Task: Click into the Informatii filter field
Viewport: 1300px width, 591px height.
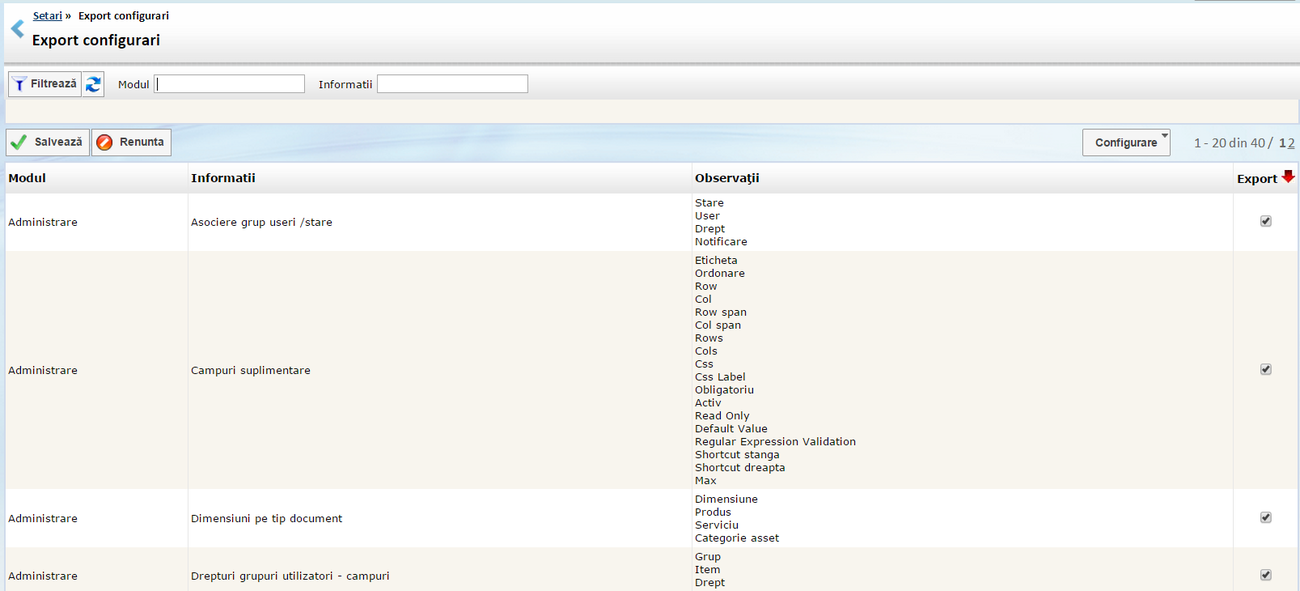Action: pos(452,84)
